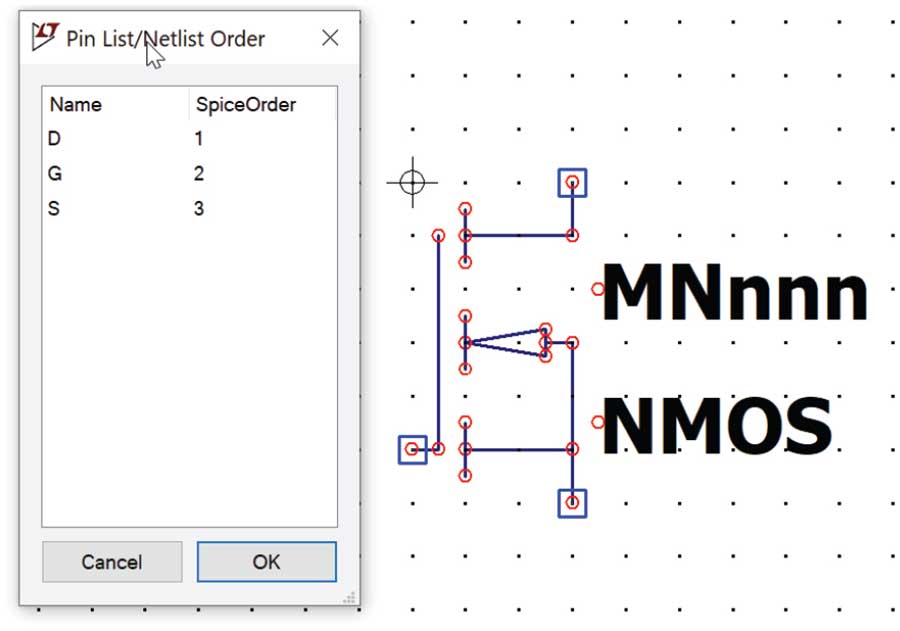Click the anchor circle left of NMOS

(x=598, y=422)
